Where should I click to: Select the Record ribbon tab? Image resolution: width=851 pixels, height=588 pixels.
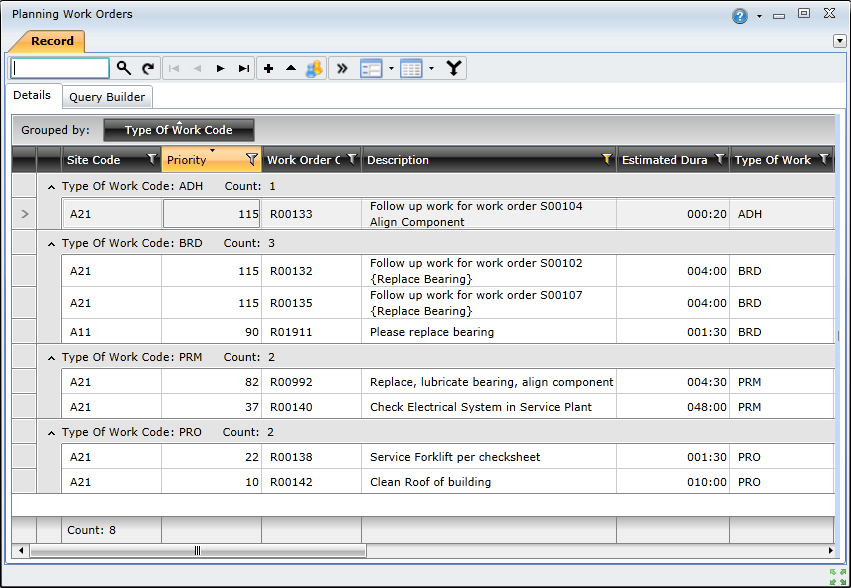pyautogui.click(x=52, y=41)
